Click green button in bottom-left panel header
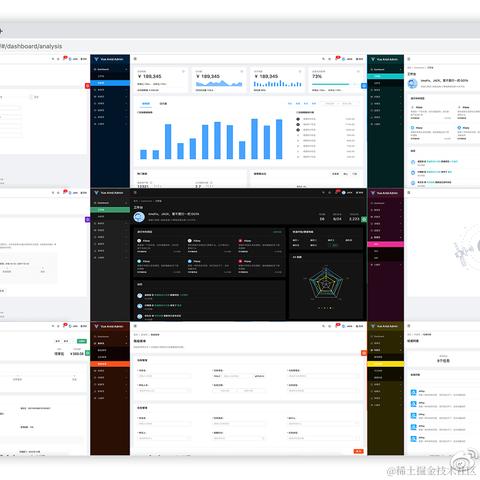Screen dimensions: 480x480 coord(82,341)
